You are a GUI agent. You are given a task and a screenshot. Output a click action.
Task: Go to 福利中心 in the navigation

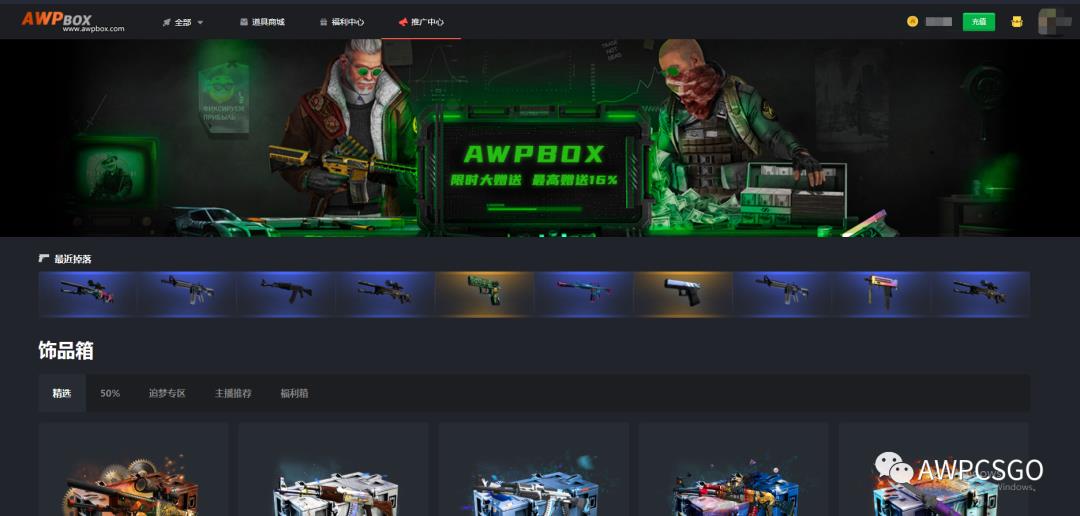click(339, 22)
